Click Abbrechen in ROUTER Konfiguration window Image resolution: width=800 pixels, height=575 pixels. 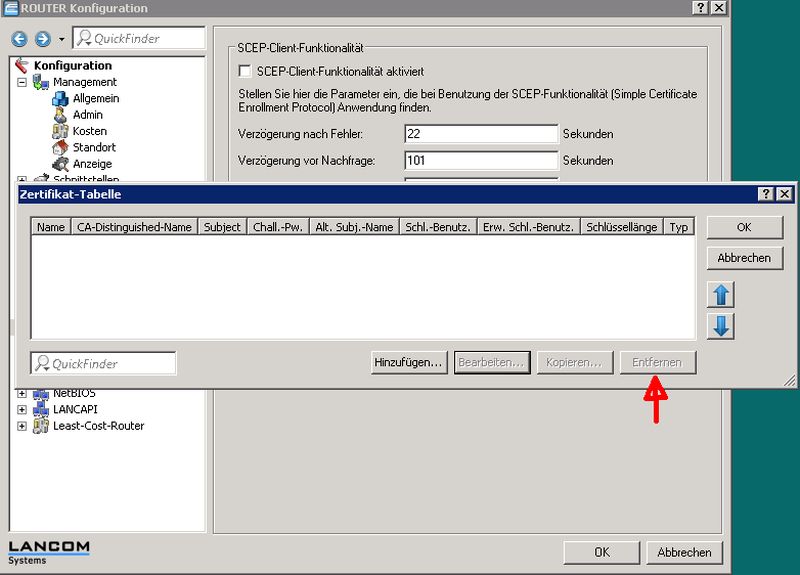[685, 553]
